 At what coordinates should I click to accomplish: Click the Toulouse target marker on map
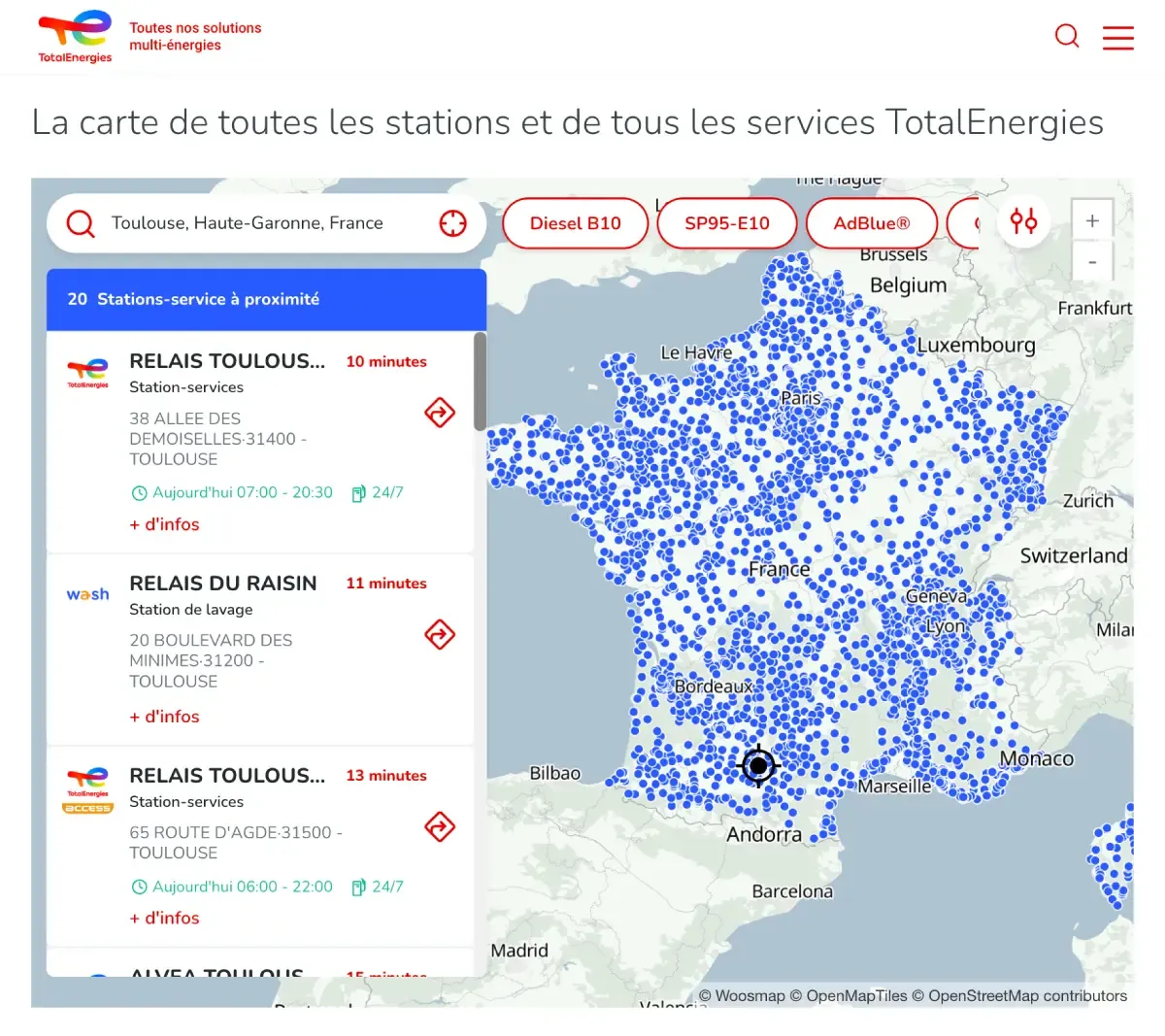759,766
